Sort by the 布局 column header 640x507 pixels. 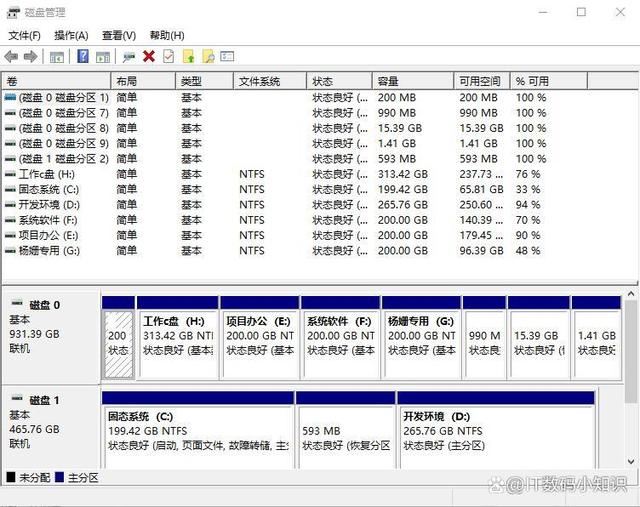[x=143, y=81]
